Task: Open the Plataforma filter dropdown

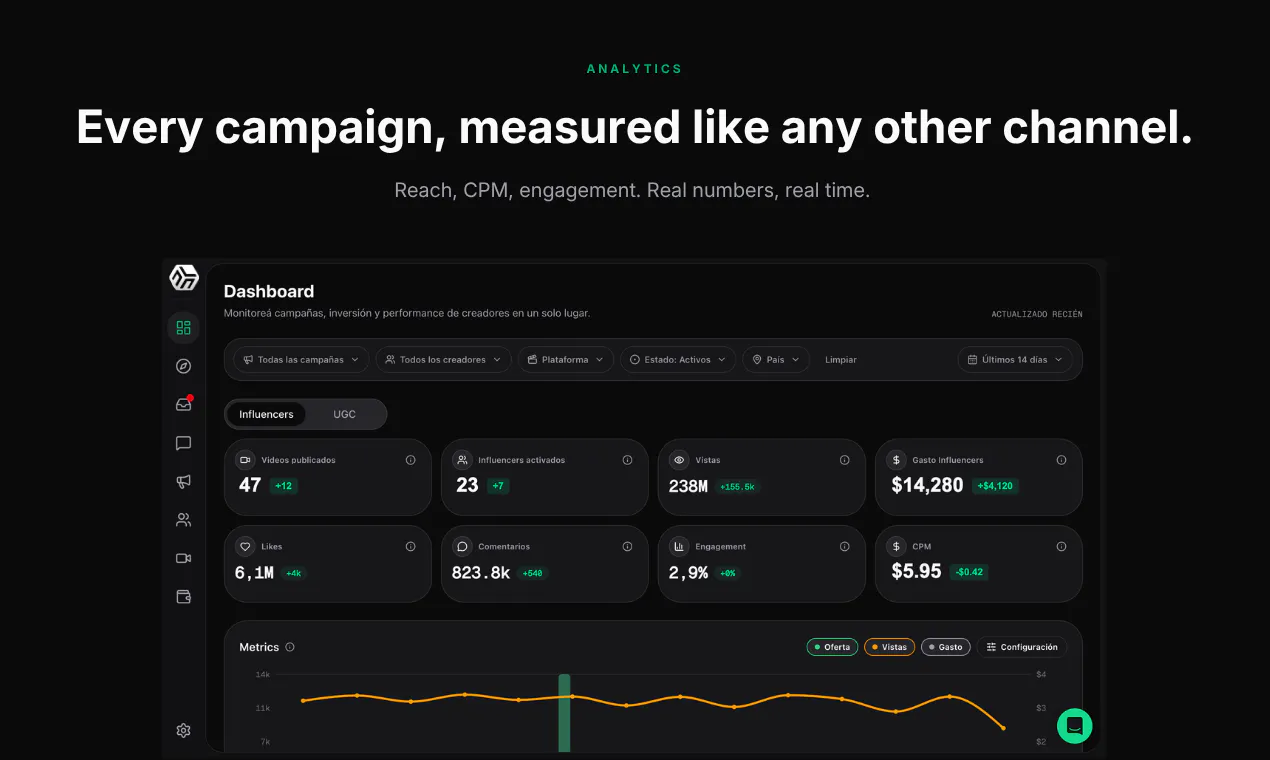Action: tap(565, 360)
